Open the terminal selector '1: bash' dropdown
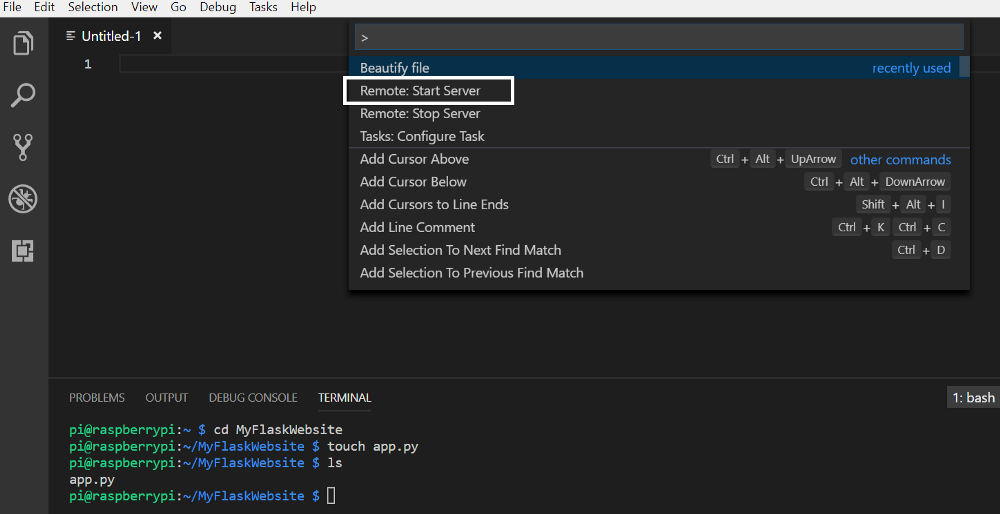This screenshot has height=514, width=1000. click(x=972, y=398)
